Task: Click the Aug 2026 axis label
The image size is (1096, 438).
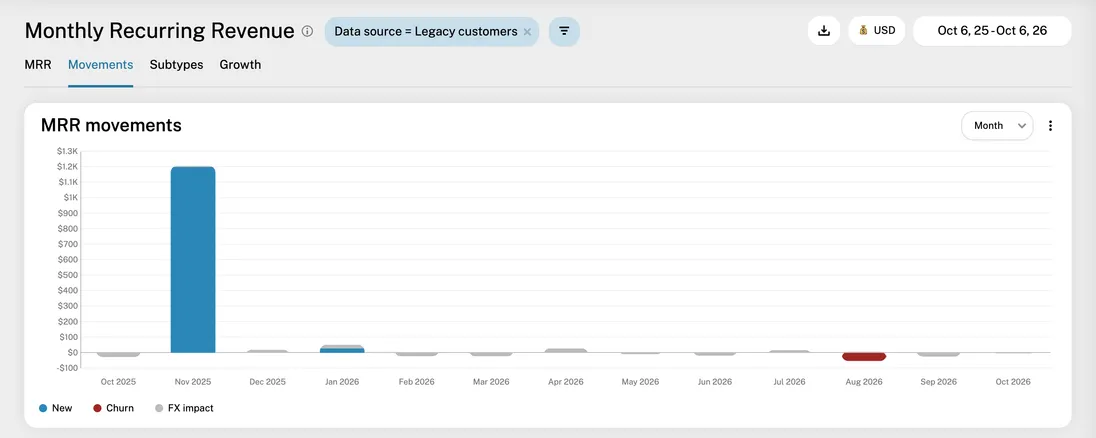Action: (864, 382)
